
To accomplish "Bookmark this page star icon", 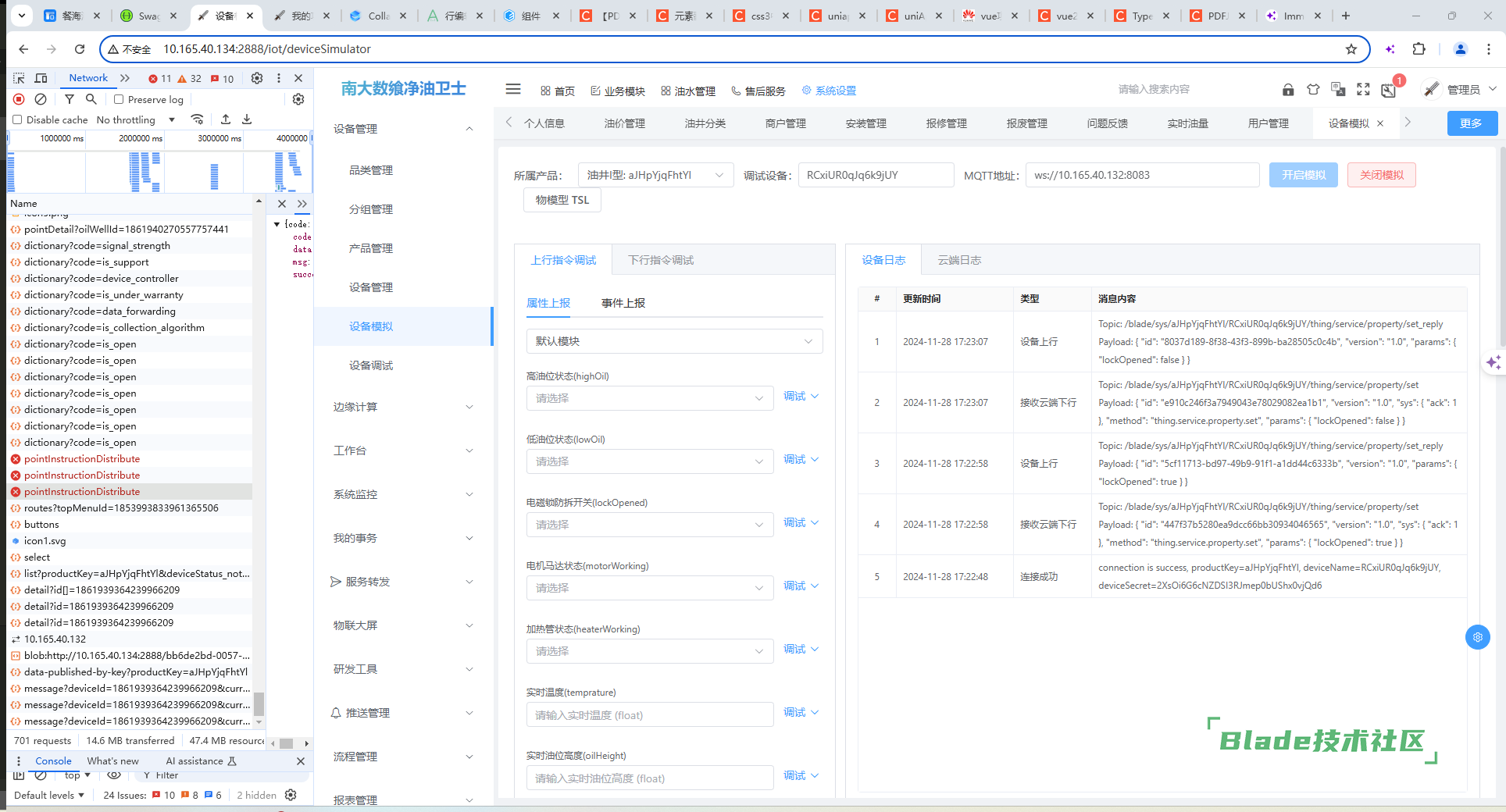I will point(1351,49).
